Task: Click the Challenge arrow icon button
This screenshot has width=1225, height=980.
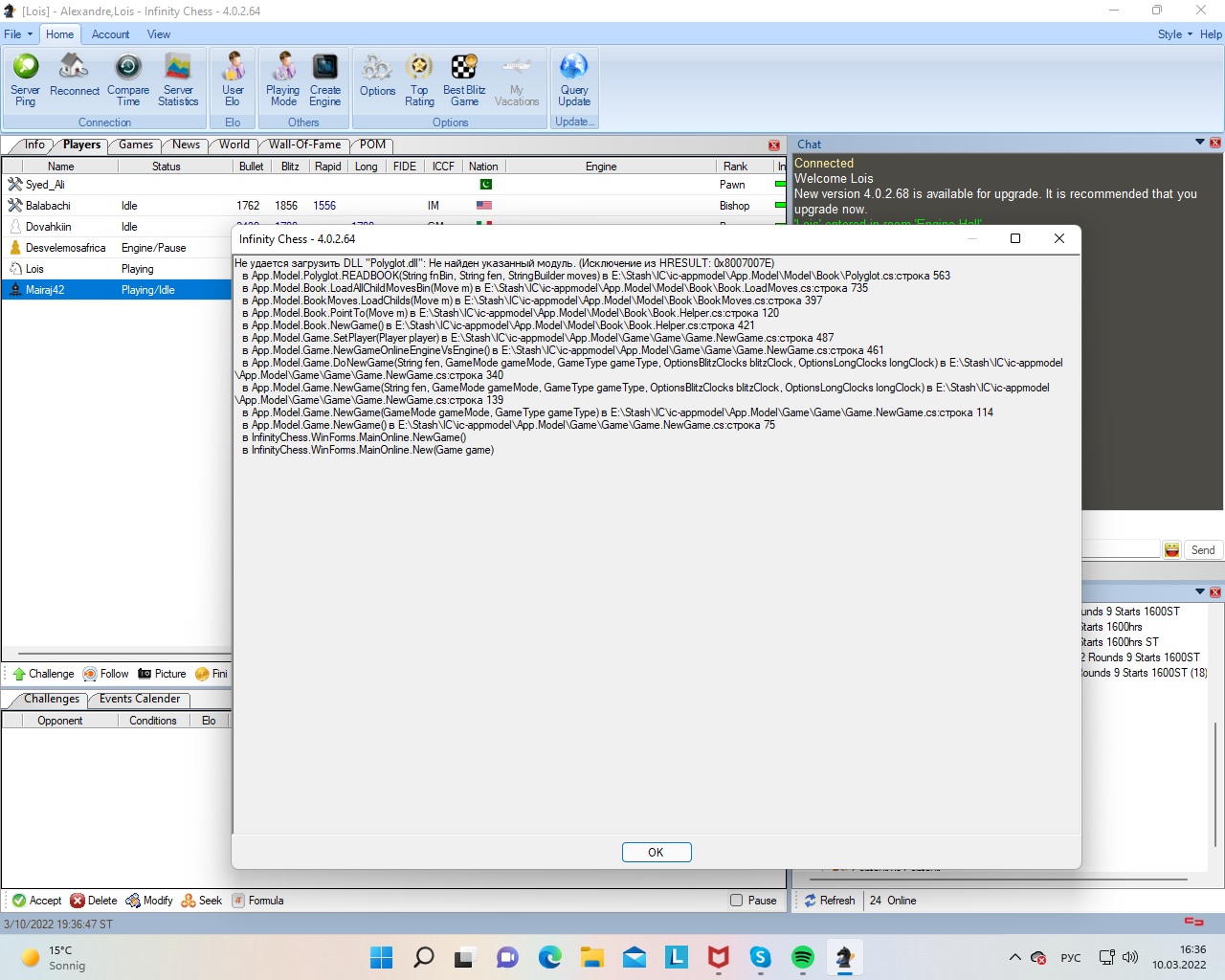Action: click(43, 674)
